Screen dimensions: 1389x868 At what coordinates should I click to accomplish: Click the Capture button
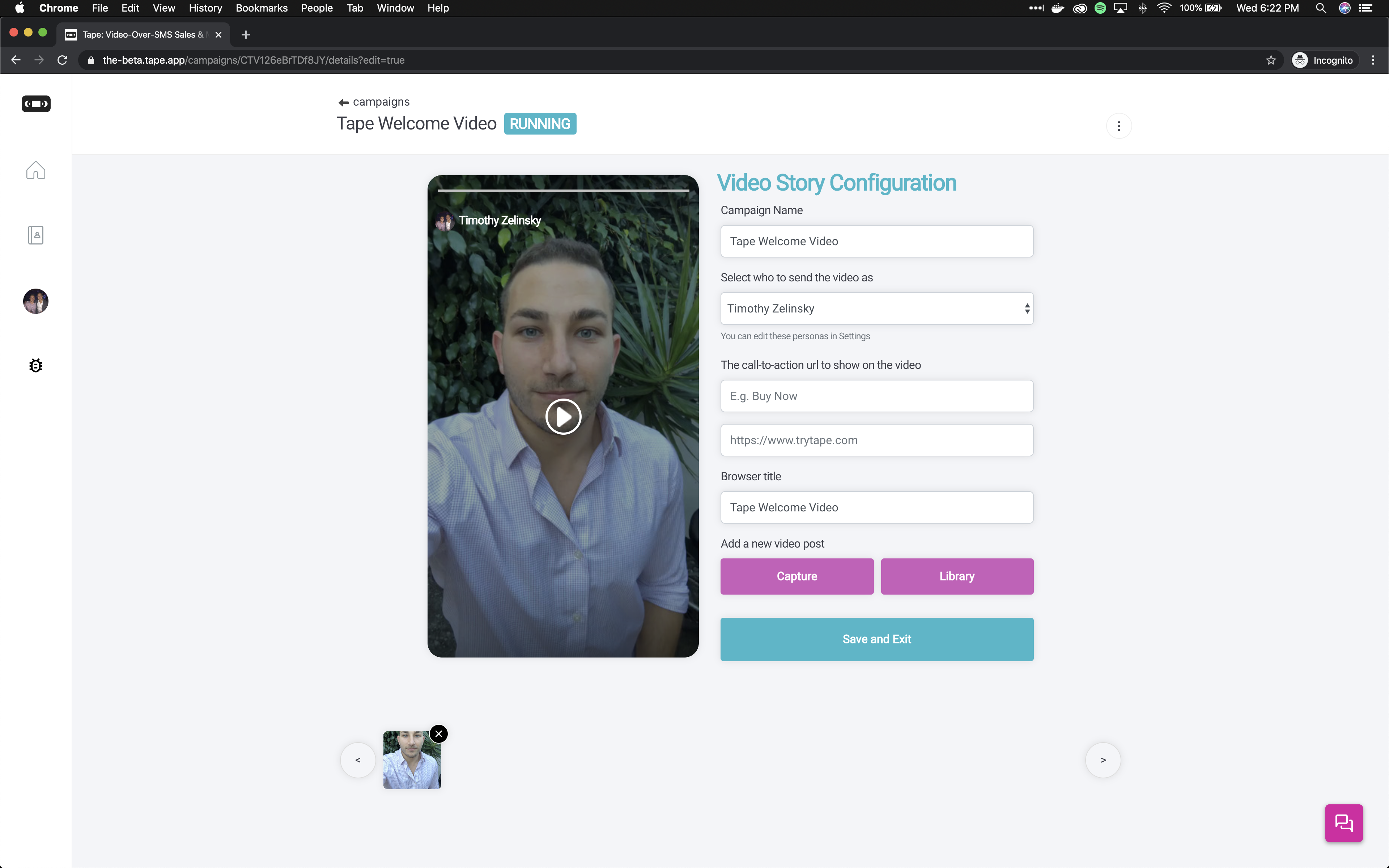pos(797,576)
